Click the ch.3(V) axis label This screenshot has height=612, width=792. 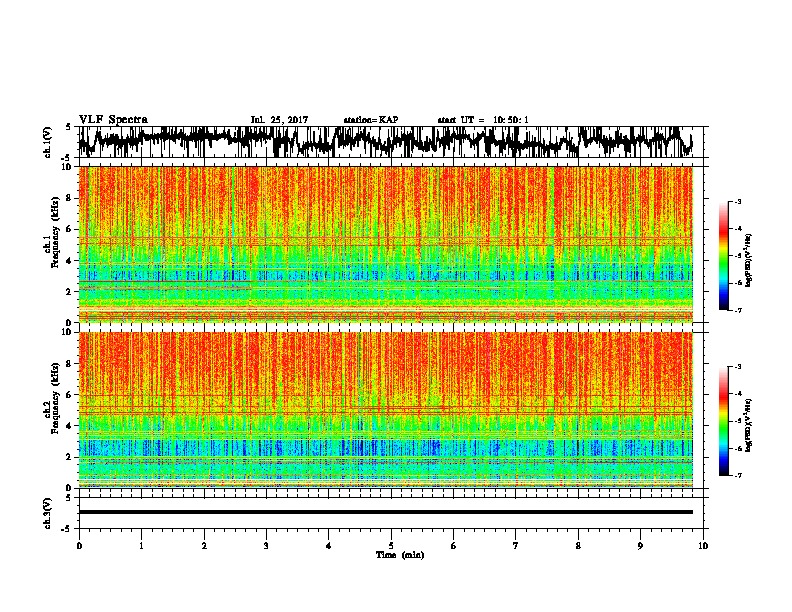48,513
